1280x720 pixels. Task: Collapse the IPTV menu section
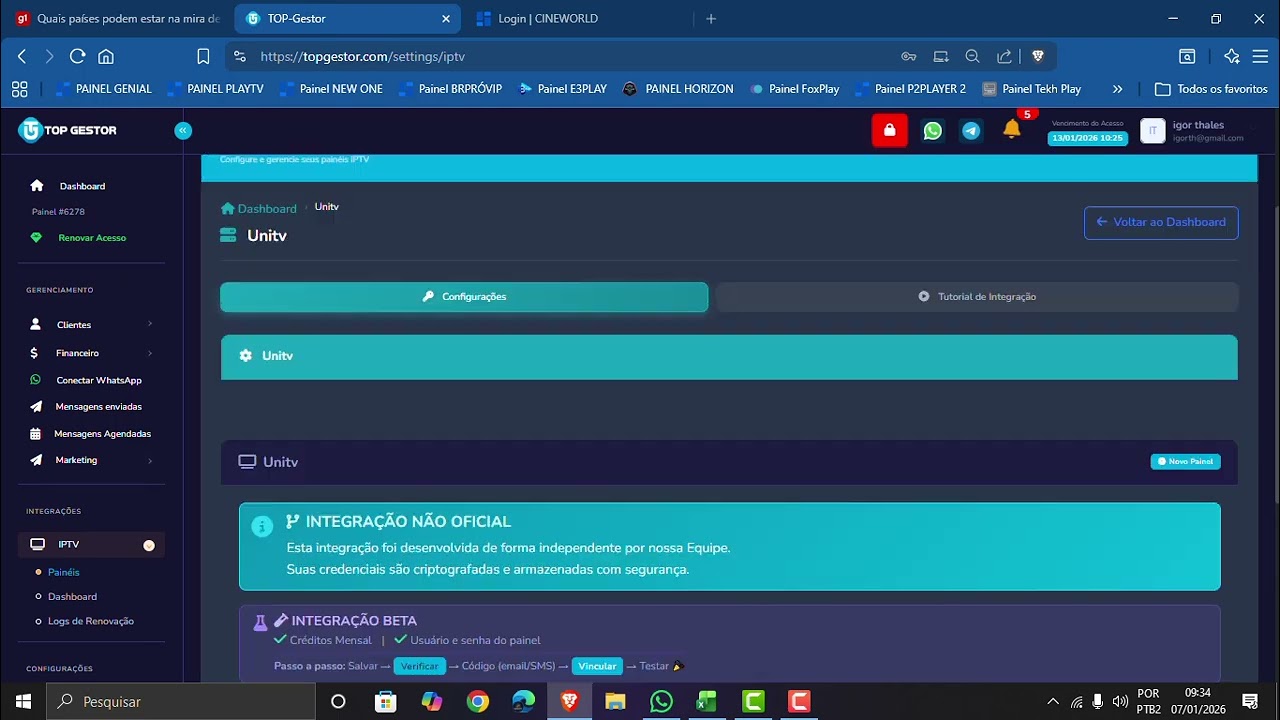click(149, 545)
